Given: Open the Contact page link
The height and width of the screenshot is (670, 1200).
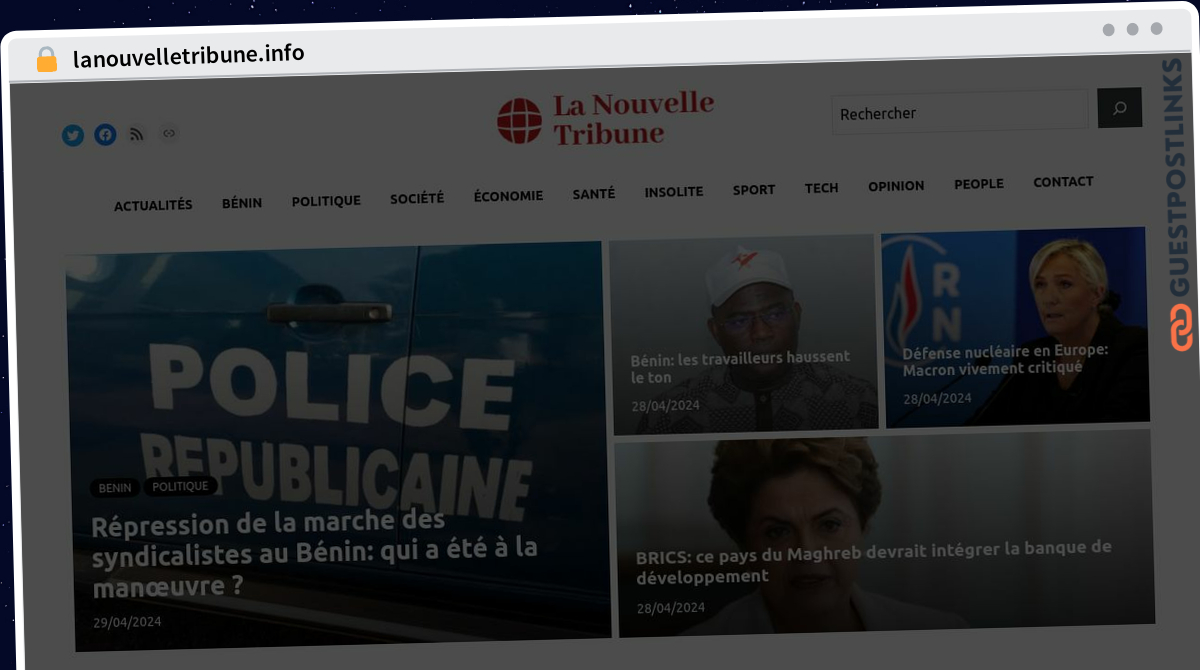Looking at the screenshot, I should tap(1063, 182).
